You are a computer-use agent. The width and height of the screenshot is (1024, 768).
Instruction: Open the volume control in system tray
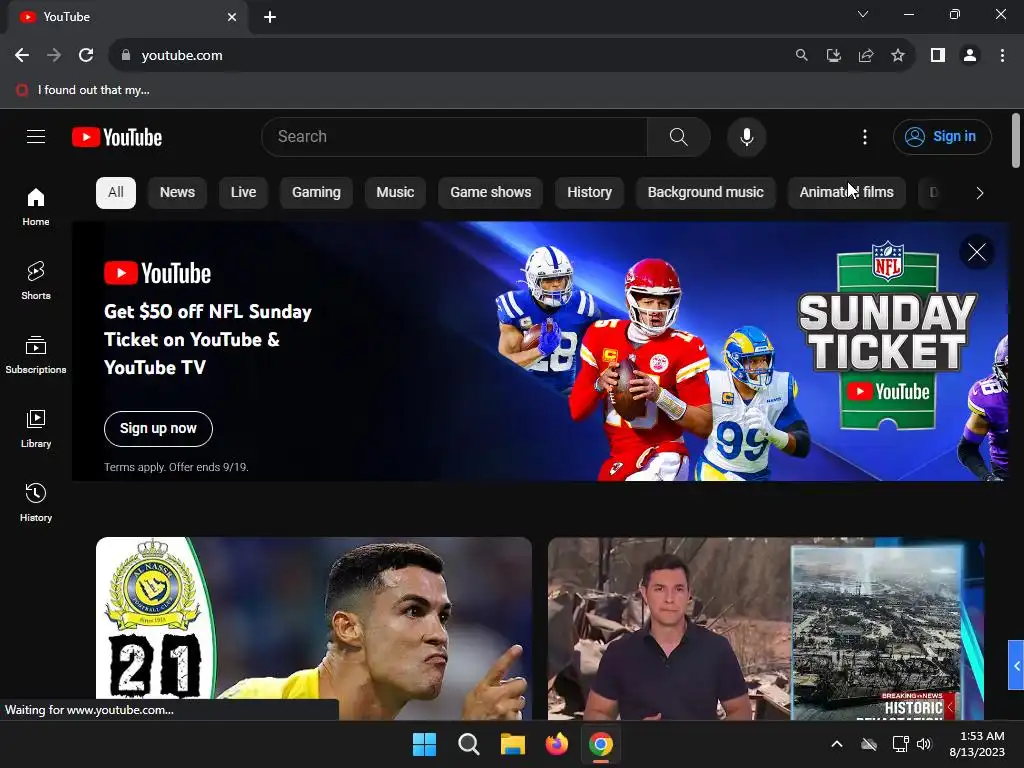pyautogui.click(x=923, y=744)
